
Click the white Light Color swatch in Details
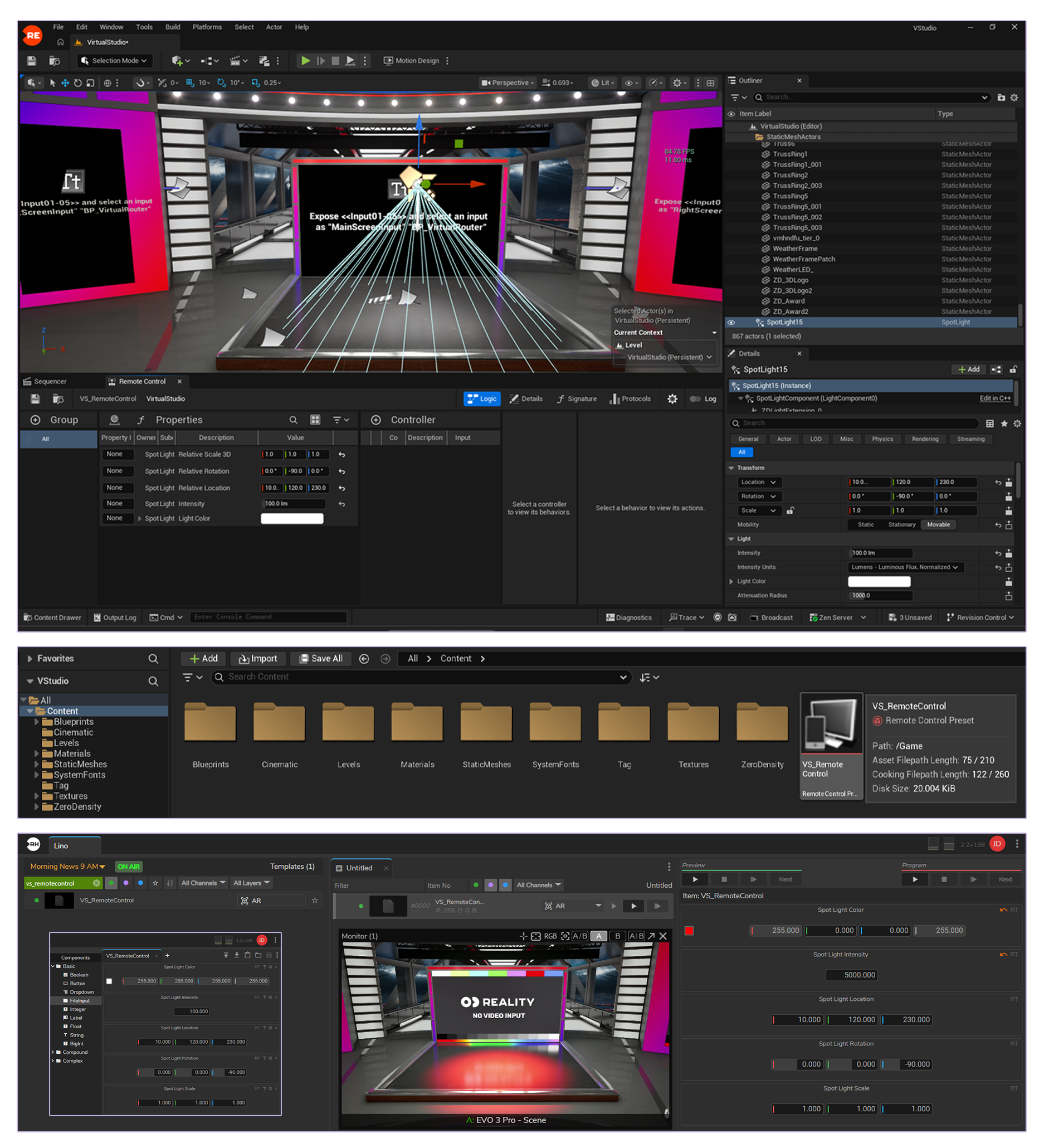coord(879,581)
